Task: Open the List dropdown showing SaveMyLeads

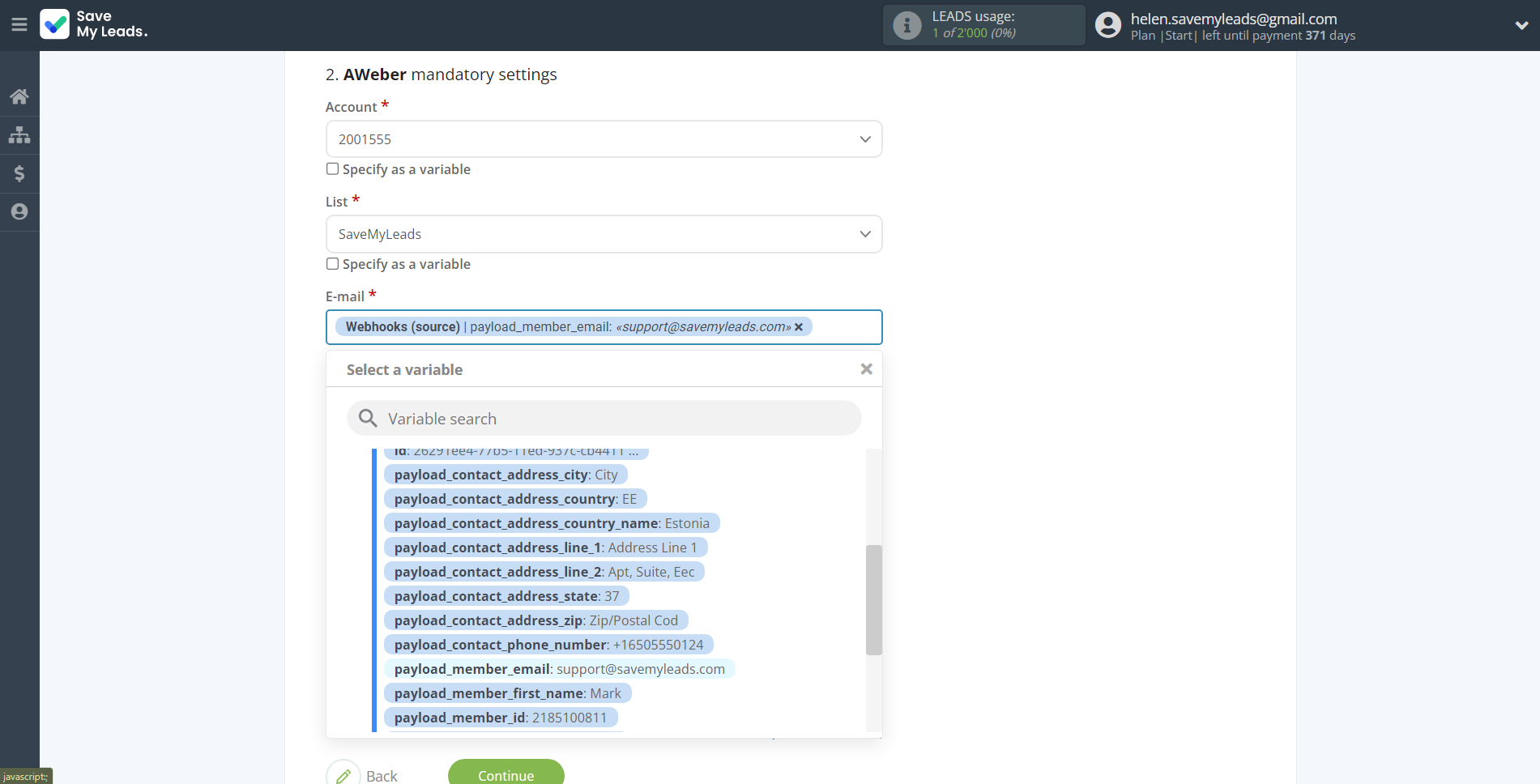Action: click(604, 234)
